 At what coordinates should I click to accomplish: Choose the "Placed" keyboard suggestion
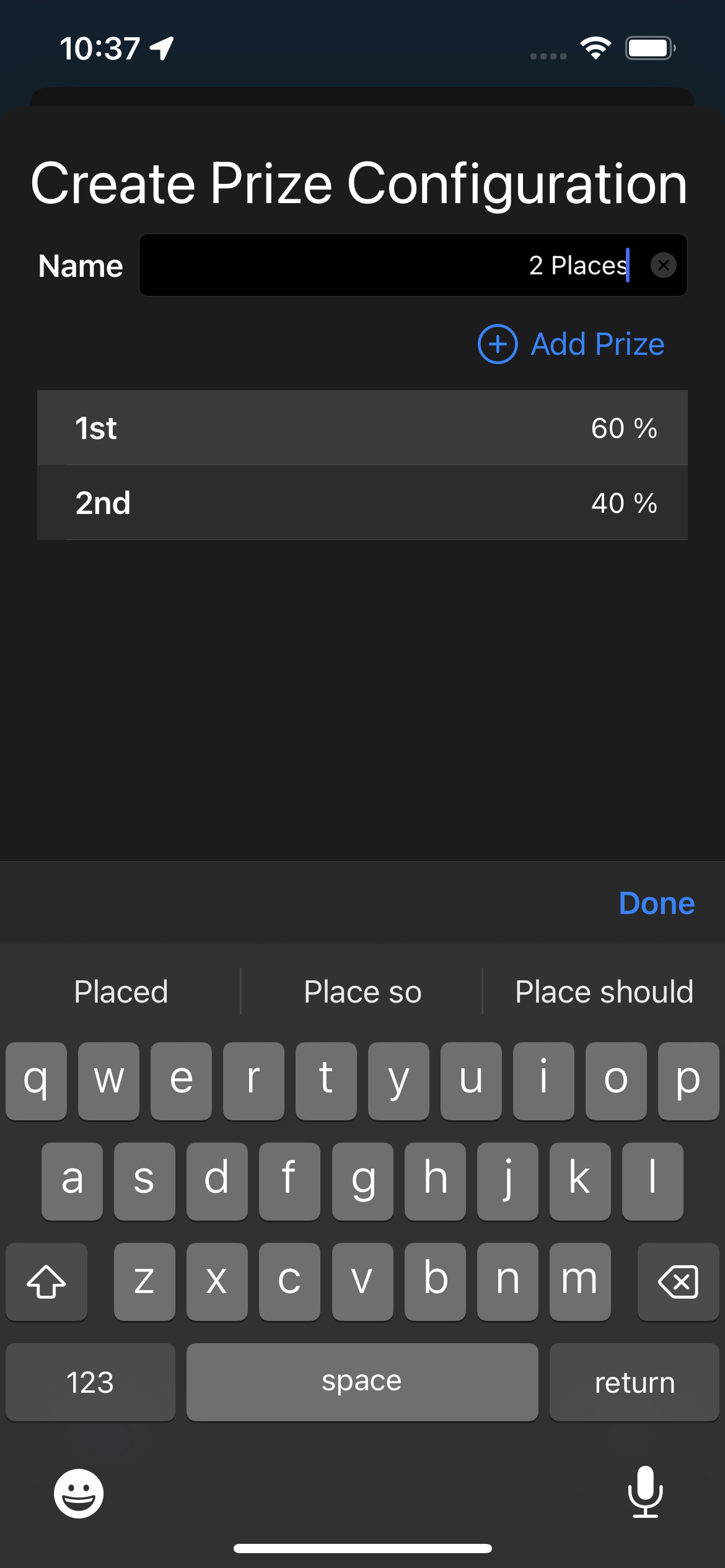coord(121,991)
